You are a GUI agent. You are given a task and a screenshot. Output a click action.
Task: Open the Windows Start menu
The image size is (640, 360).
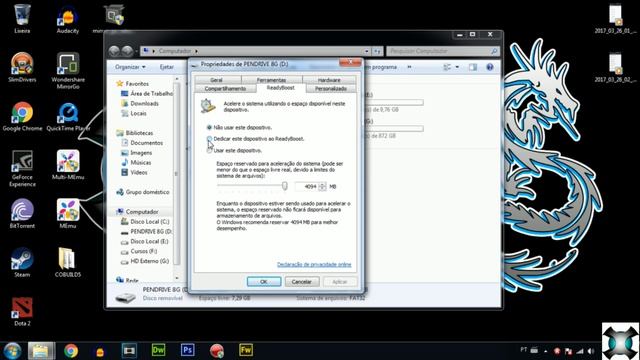[12, 351]
